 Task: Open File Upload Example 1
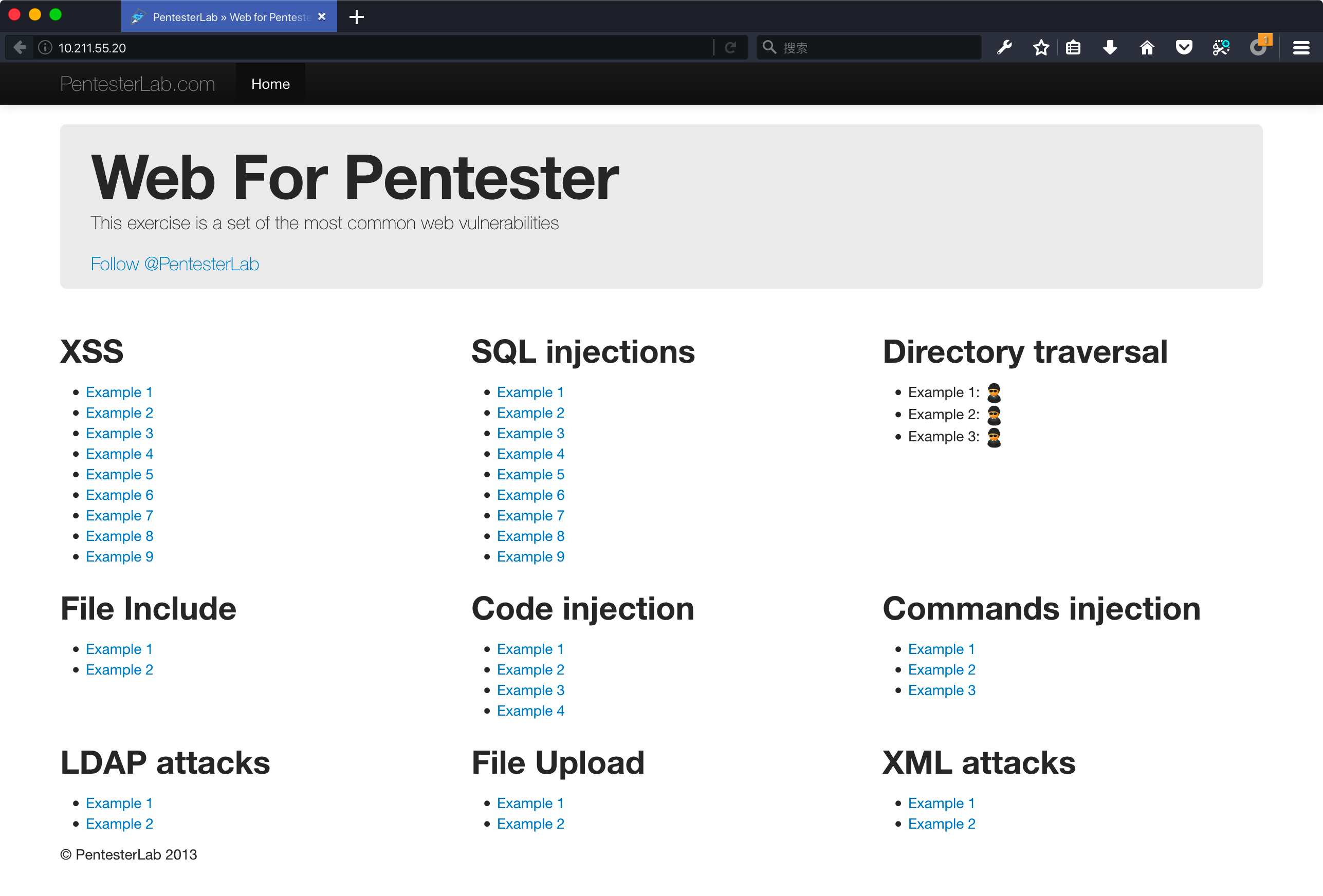point(530,802)
